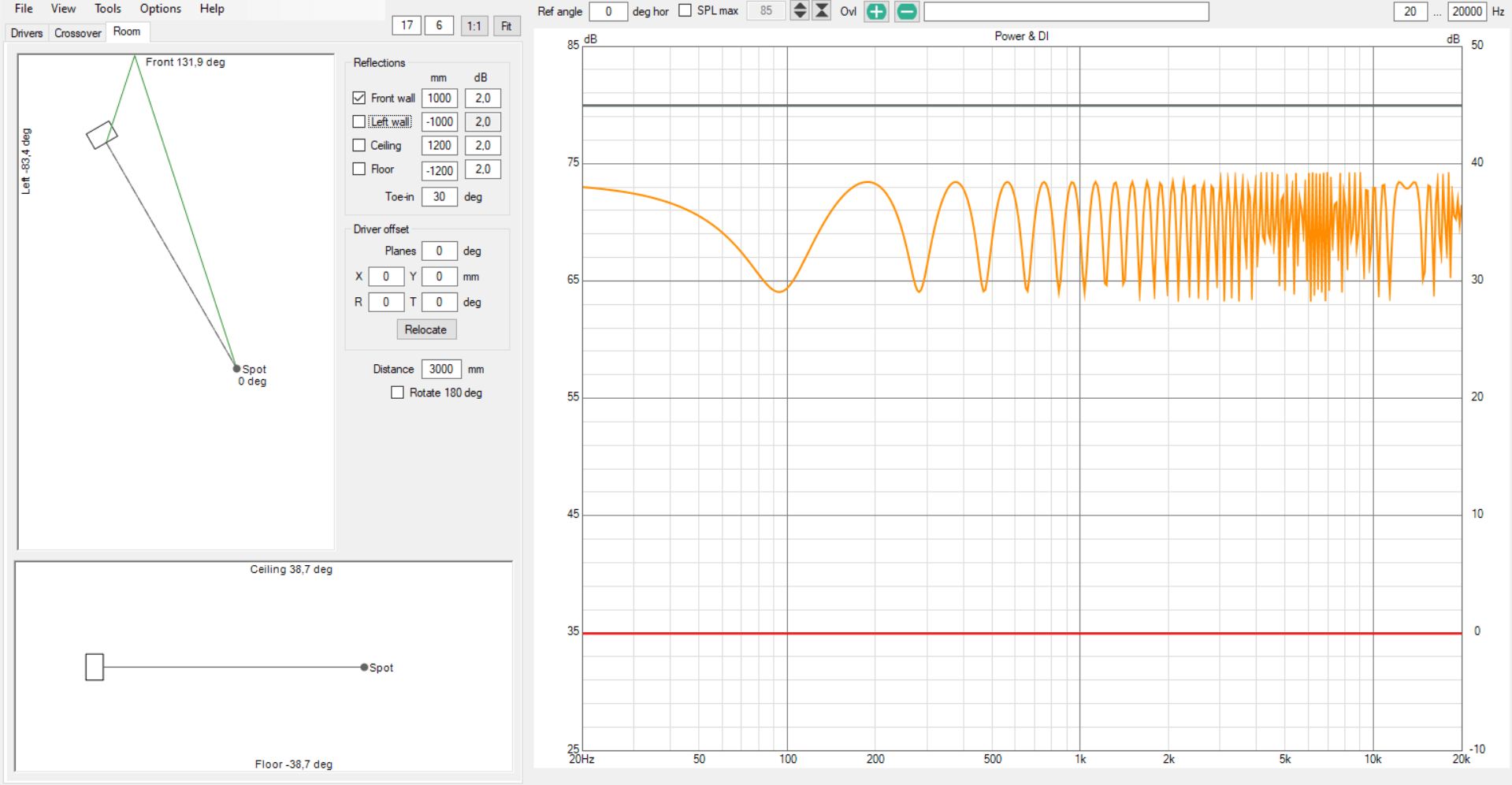Click the 'Ceiling 38,7 deg' label
This screenshot has width=1512, height=785.
tap(292, 569)
